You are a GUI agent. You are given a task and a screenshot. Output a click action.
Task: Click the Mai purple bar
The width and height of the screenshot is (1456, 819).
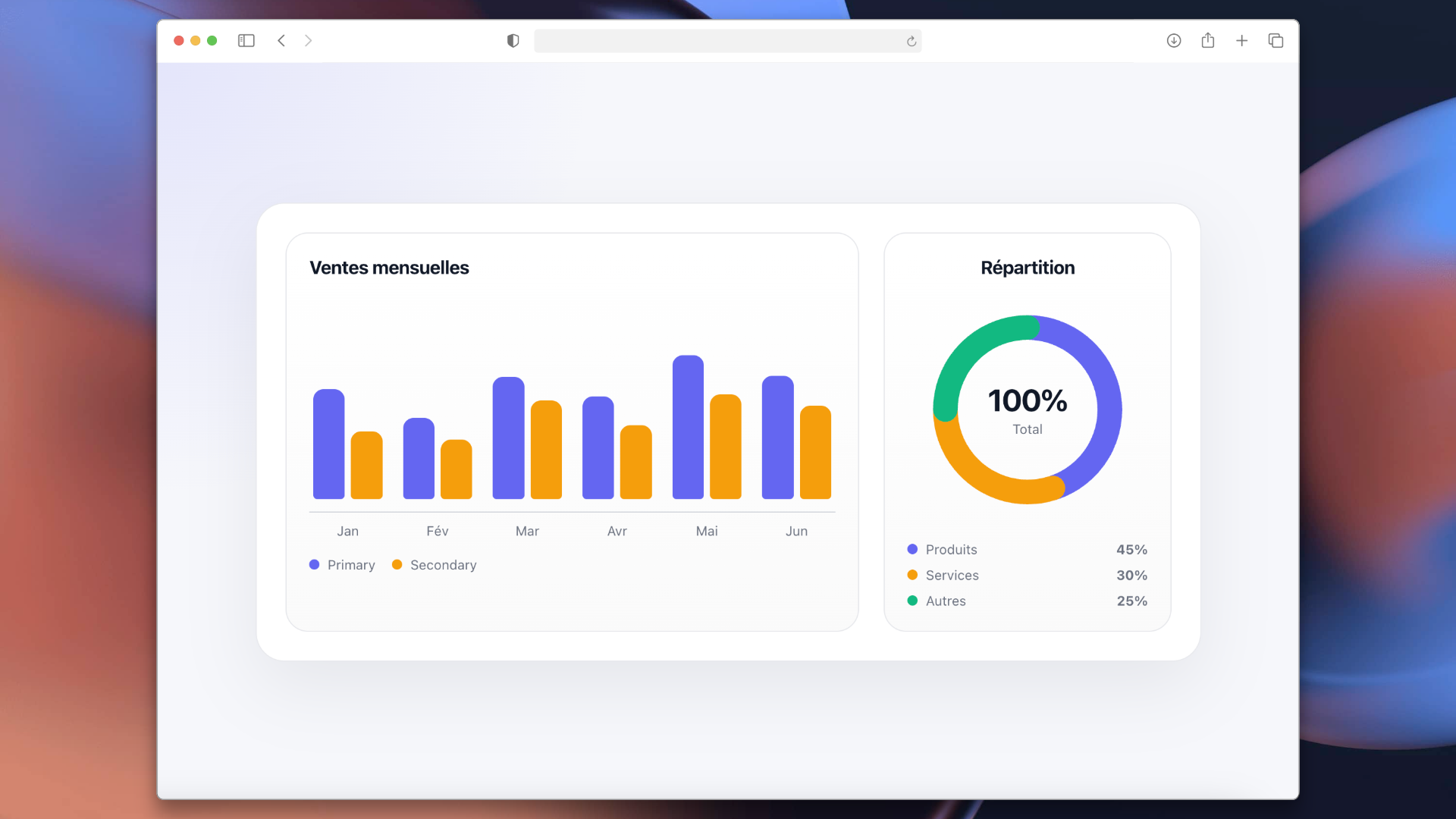tap(688, 427)
